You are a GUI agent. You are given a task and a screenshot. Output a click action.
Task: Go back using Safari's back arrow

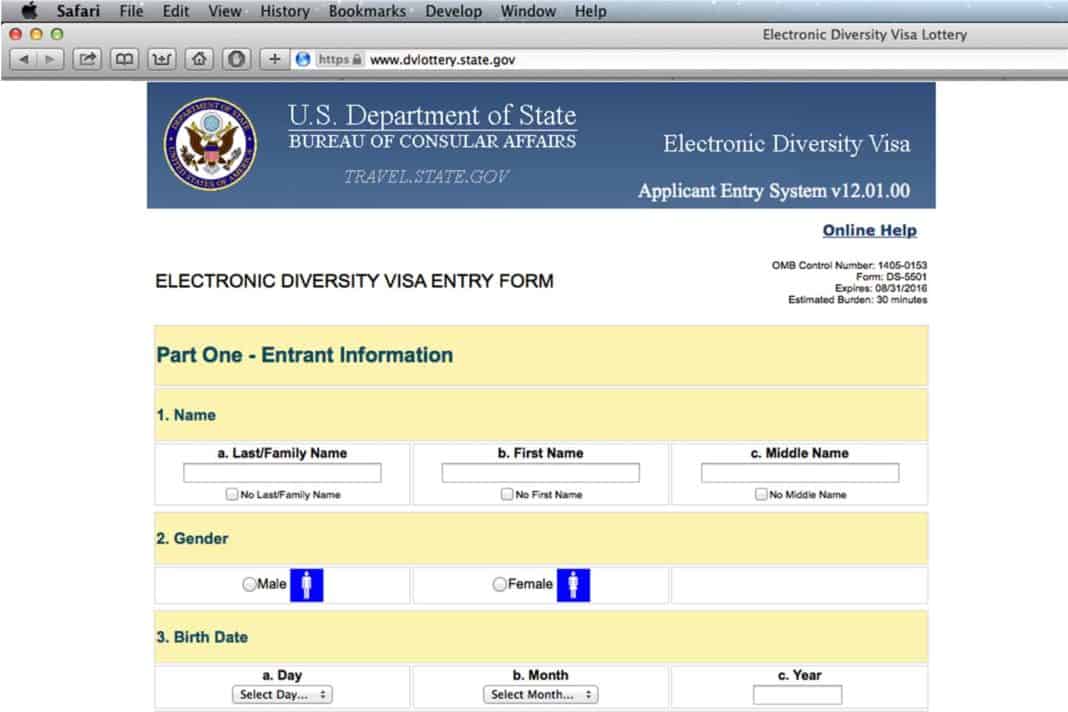click(25, 59)
